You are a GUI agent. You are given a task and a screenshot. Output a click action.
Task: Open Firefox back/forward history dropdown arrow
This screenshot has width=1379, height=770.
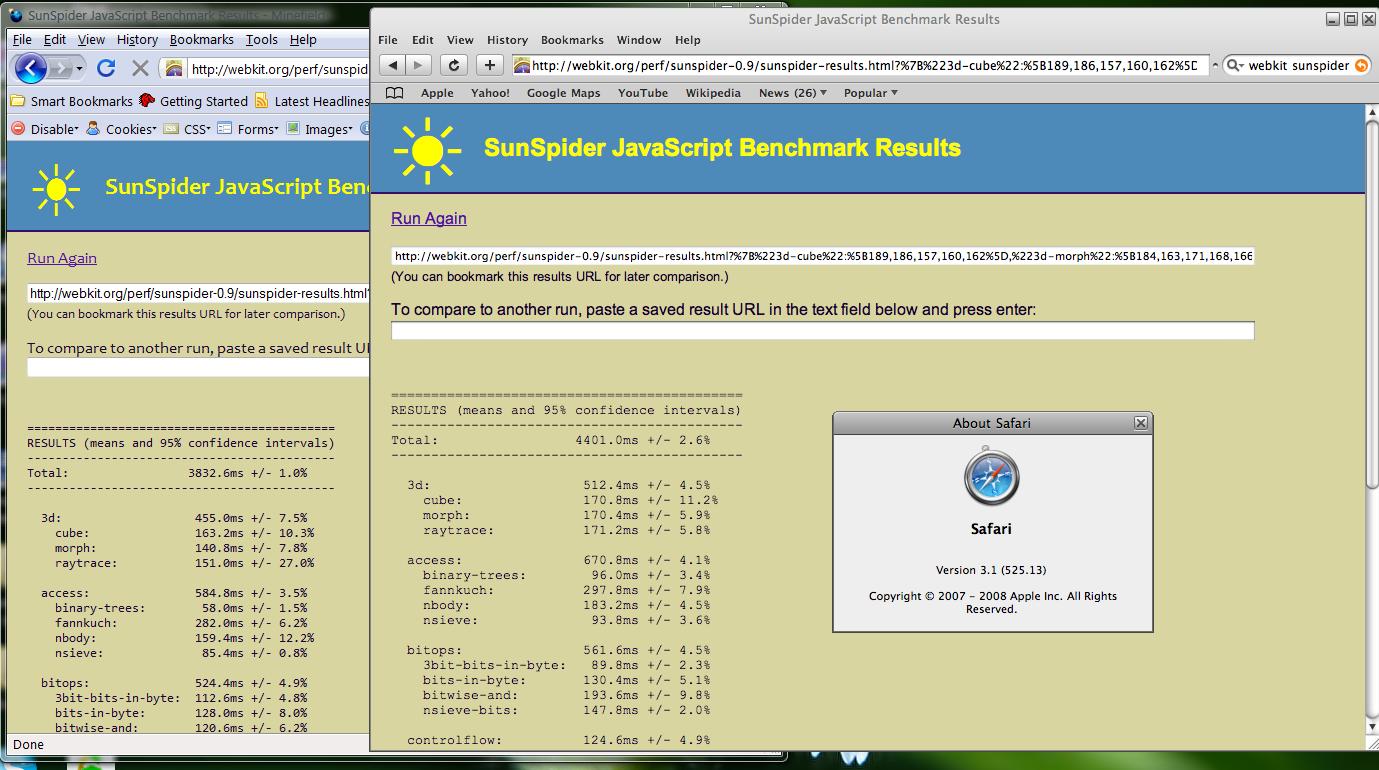(x=80, y=68)
